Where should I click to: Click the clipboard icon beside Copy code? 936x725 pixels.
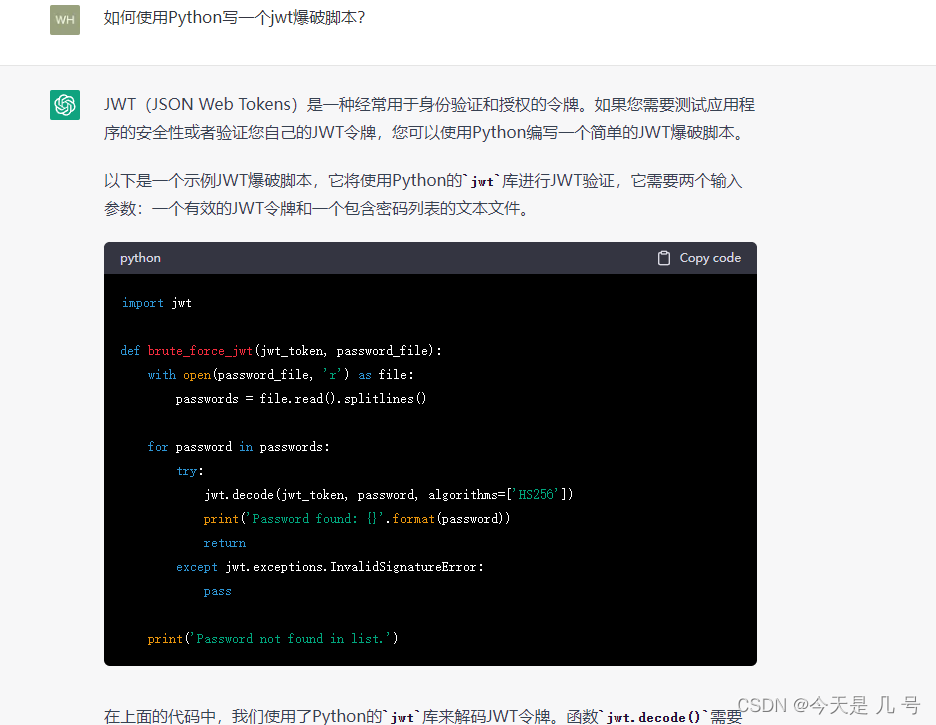(664, 258)
